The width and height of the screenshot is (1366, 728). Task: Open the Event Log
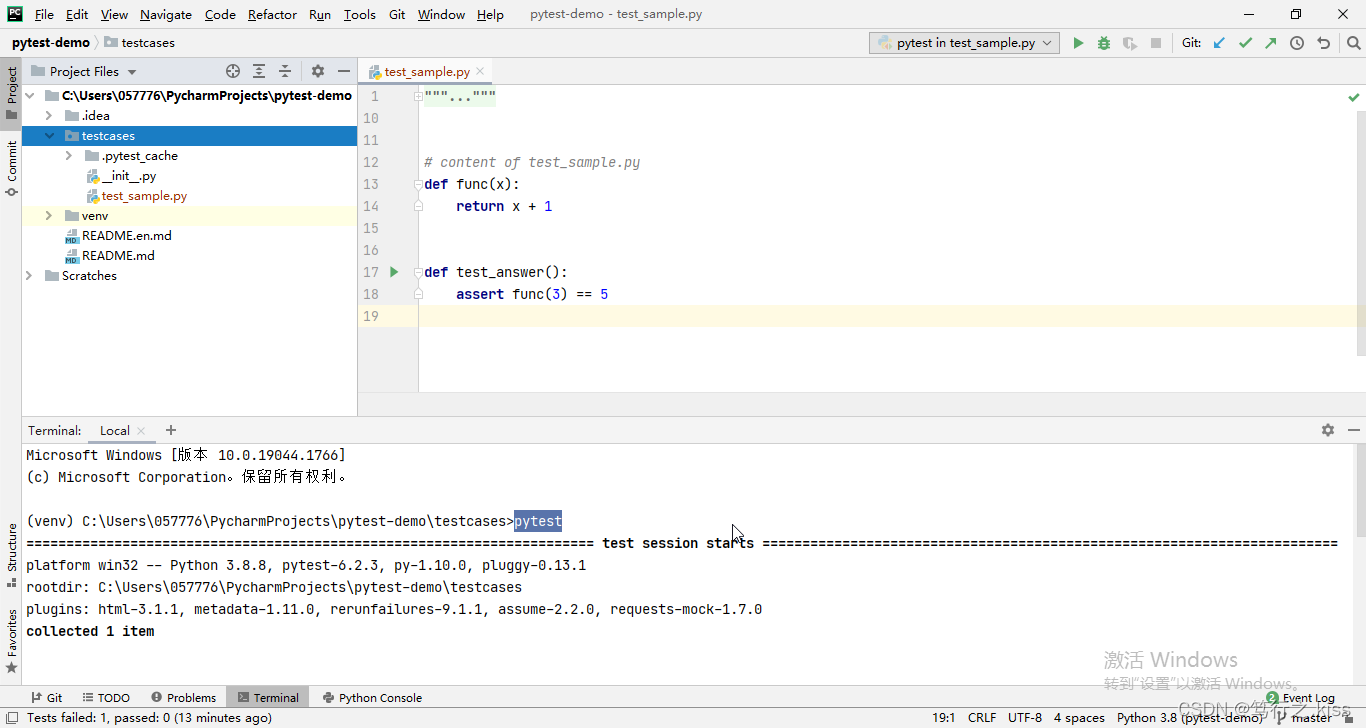[x=1300, y=697]
